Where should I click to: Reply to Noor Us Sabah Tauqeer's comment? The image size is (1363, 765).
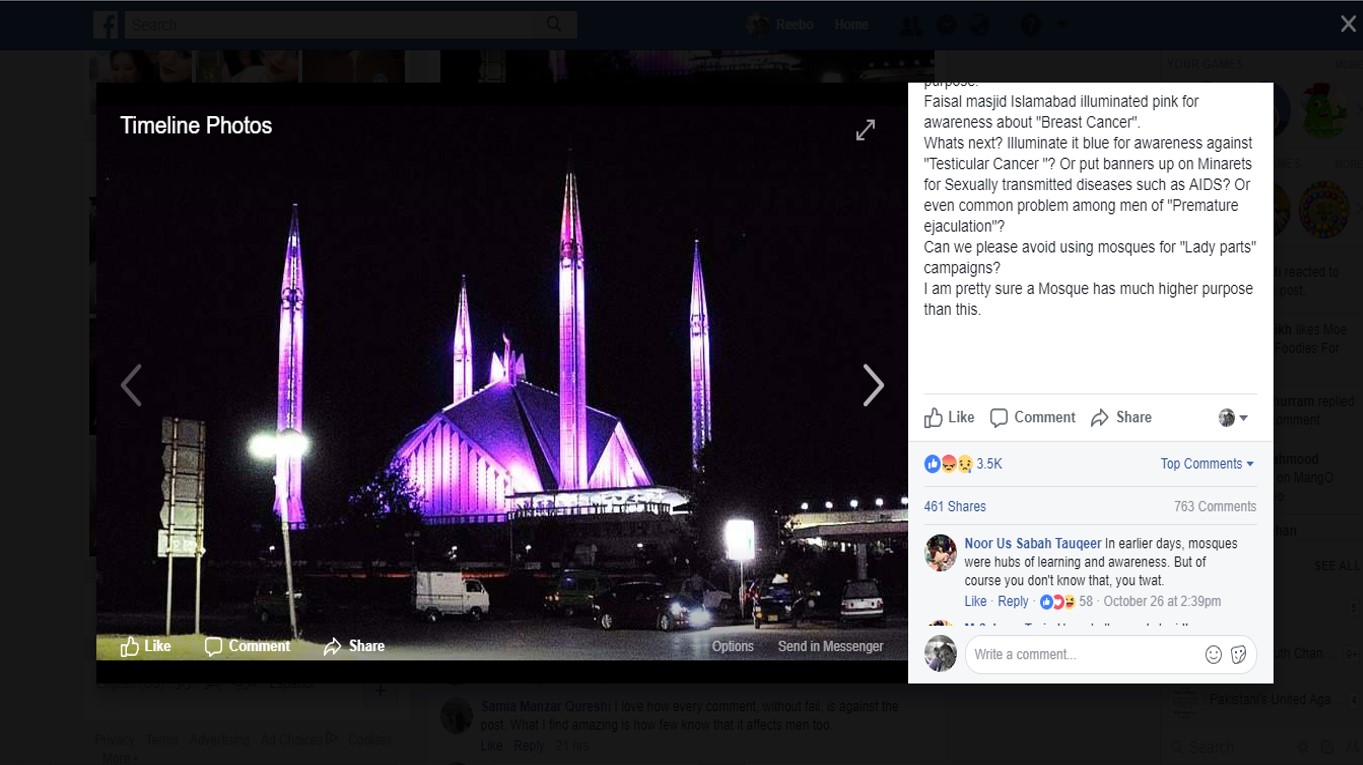(1013, 601)
